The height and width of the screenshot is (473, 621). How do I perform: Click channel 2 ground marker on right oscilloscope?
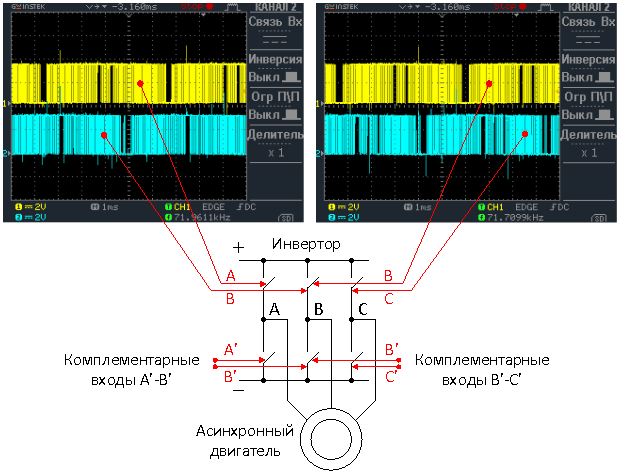point(319,153)
